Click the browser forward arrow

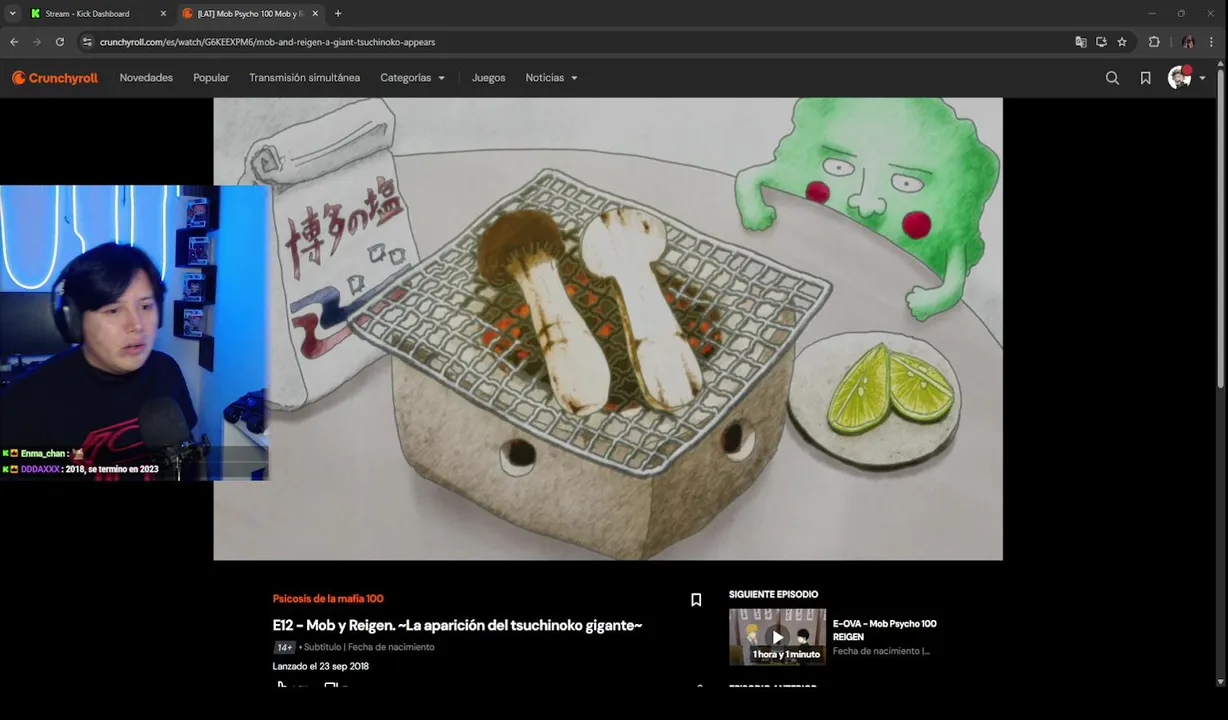click(37, 42)
